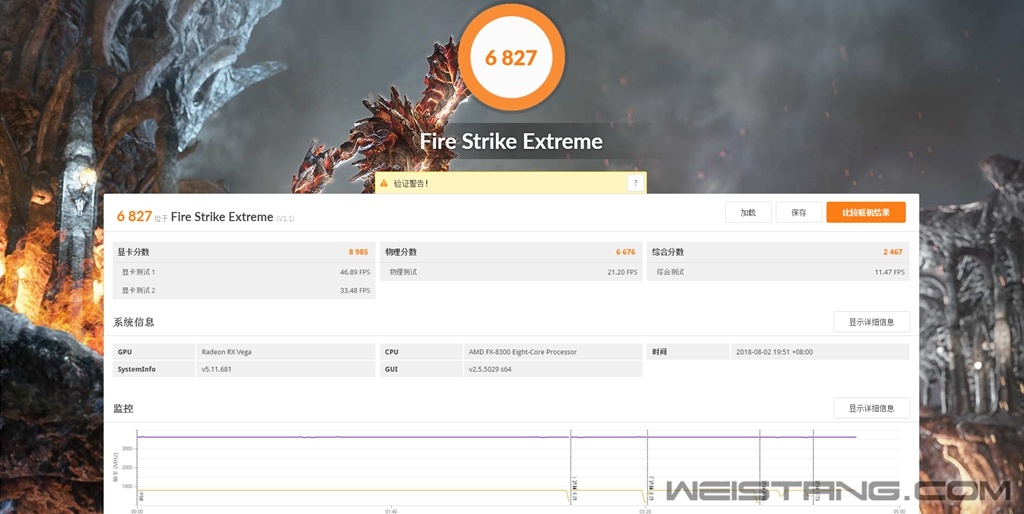Select the 综合测试 row label

(x=671, y=272)
